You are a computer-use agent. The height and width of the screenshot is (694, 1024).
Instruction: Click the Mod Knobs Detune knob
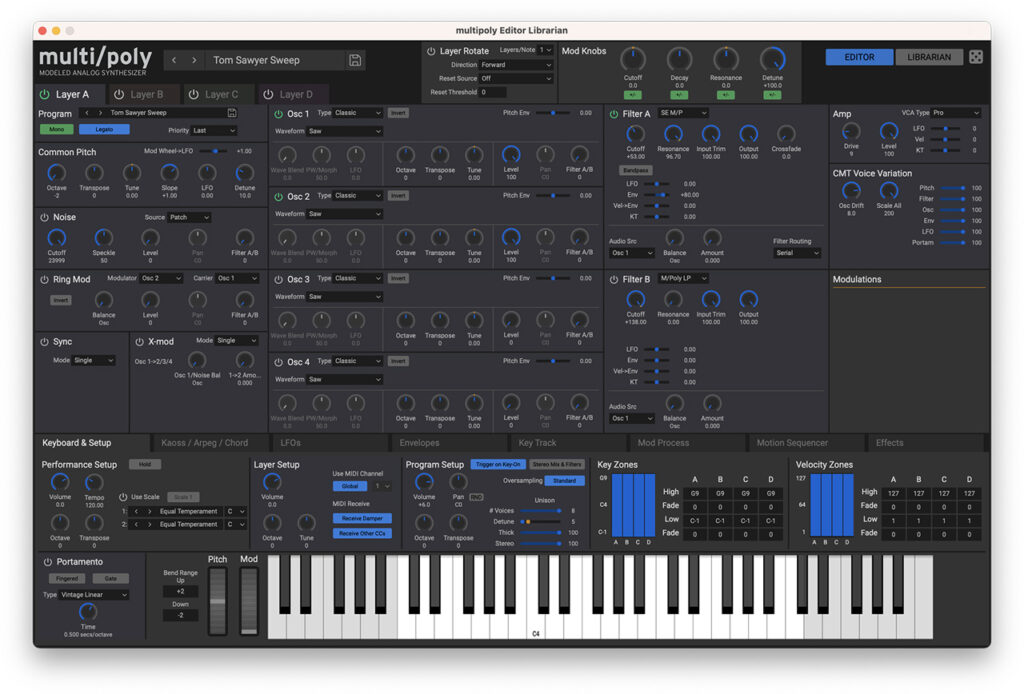(x=772, y=60)
